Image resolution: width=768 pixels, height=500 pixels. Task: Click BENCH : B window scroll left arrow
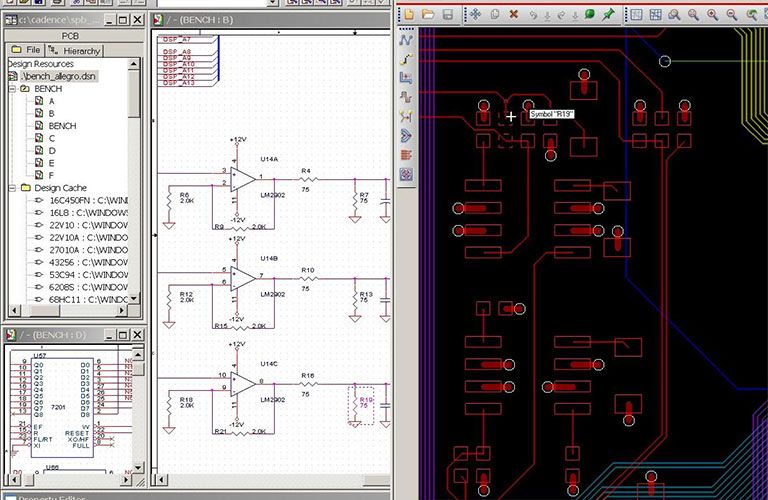click(x=160, y=480)
